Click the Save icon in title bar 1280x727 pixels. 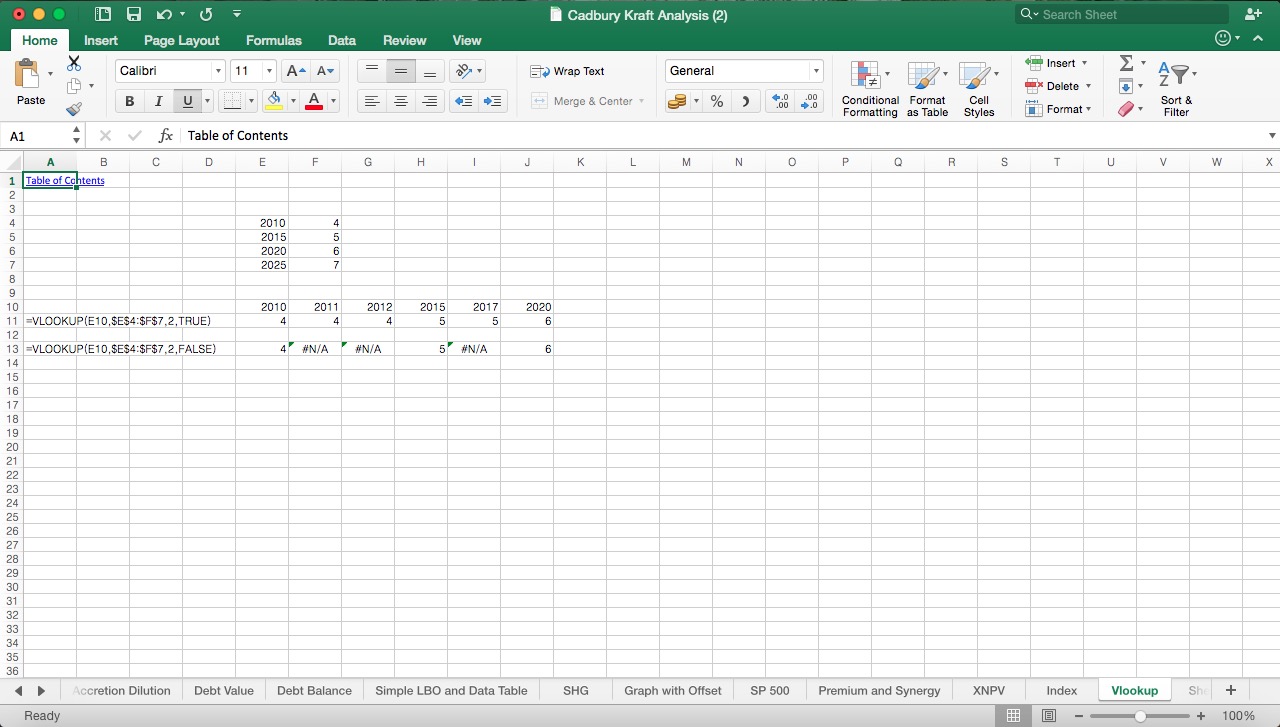coord(134,14)
